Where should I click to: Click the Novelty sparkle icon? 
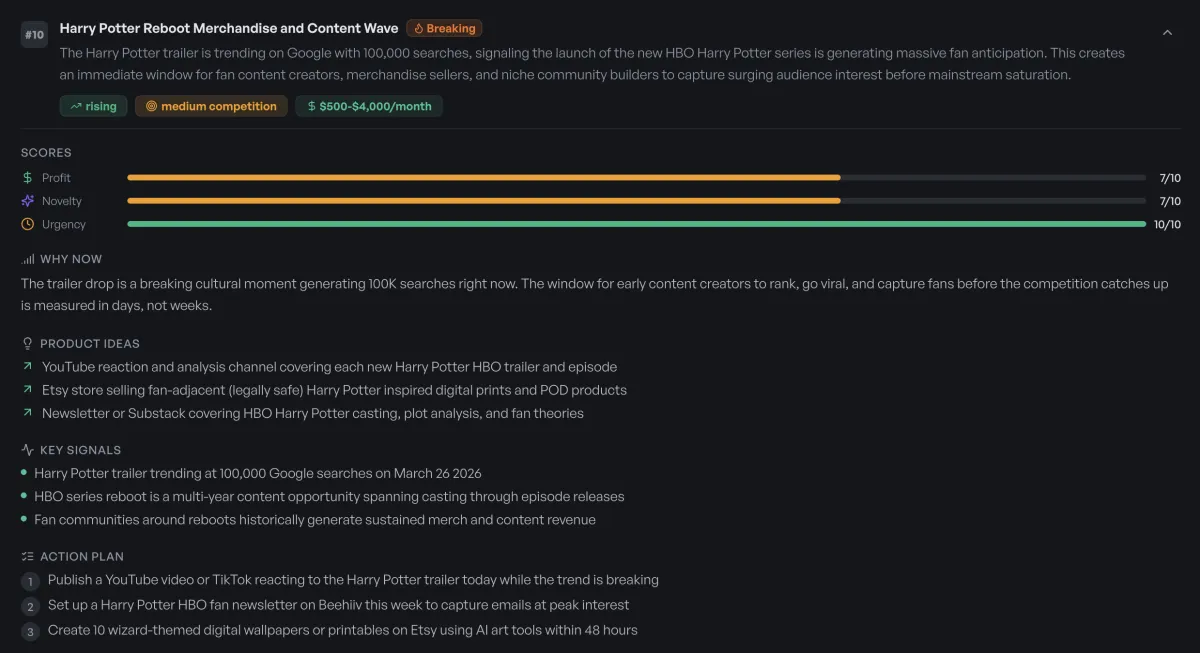click(x=28, y=201)
